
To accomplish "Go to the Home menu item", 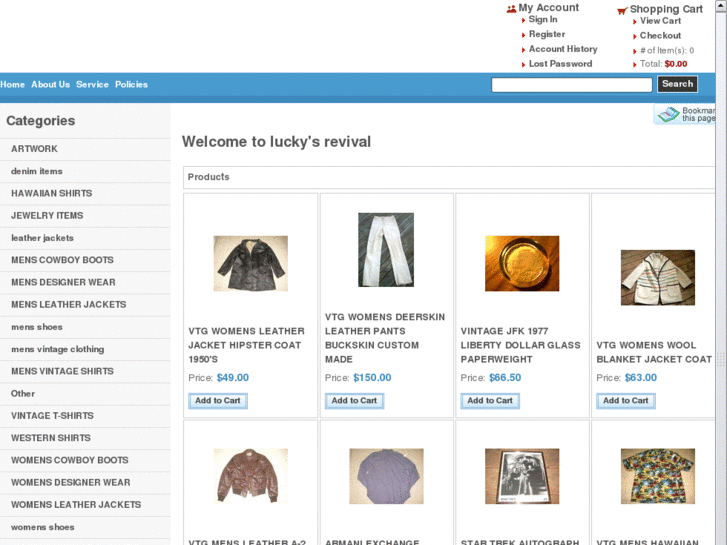I will click(x=13, y=84).
